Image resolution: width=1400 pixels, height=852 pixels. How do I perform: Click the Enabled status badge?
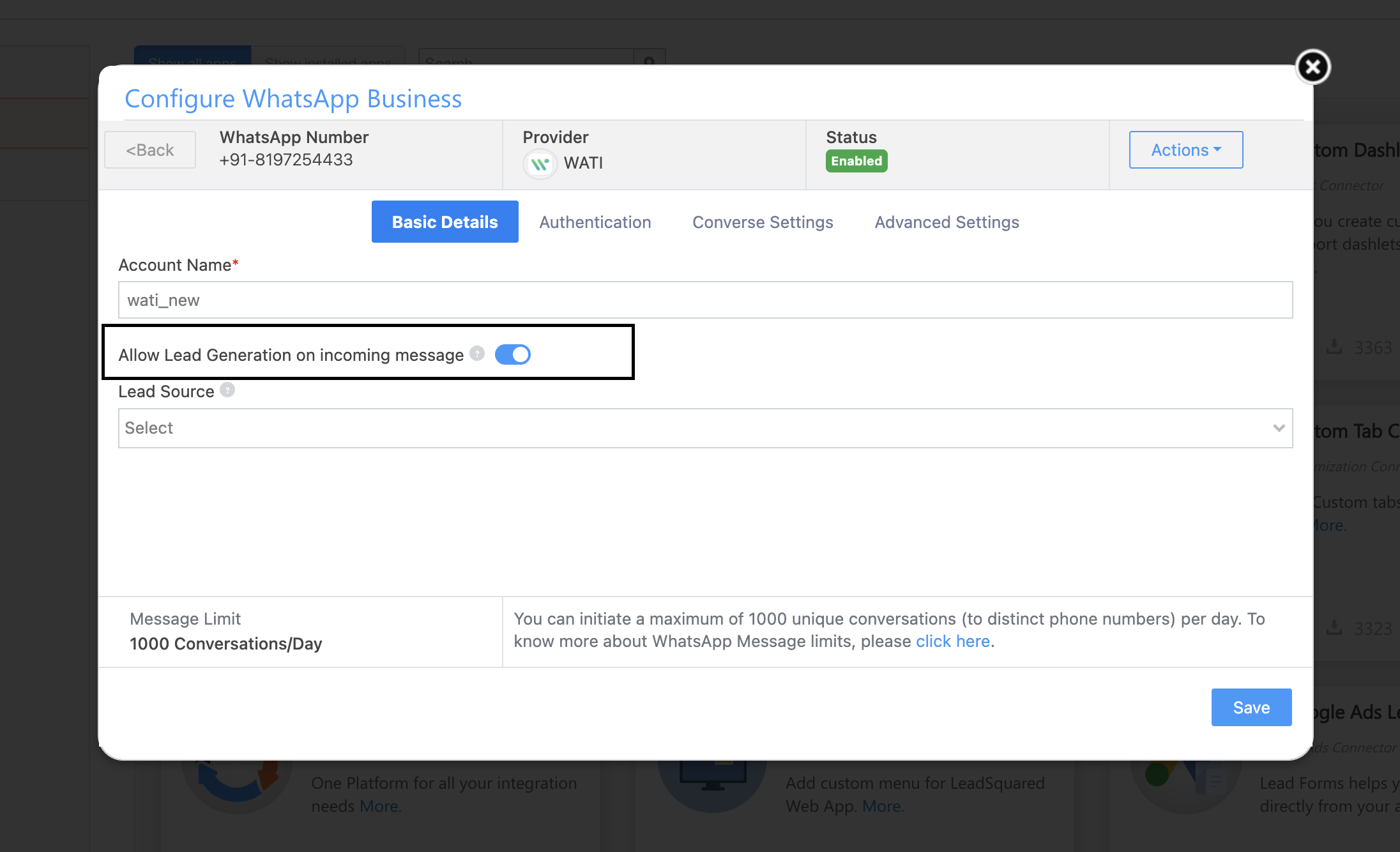click(856, 161)
